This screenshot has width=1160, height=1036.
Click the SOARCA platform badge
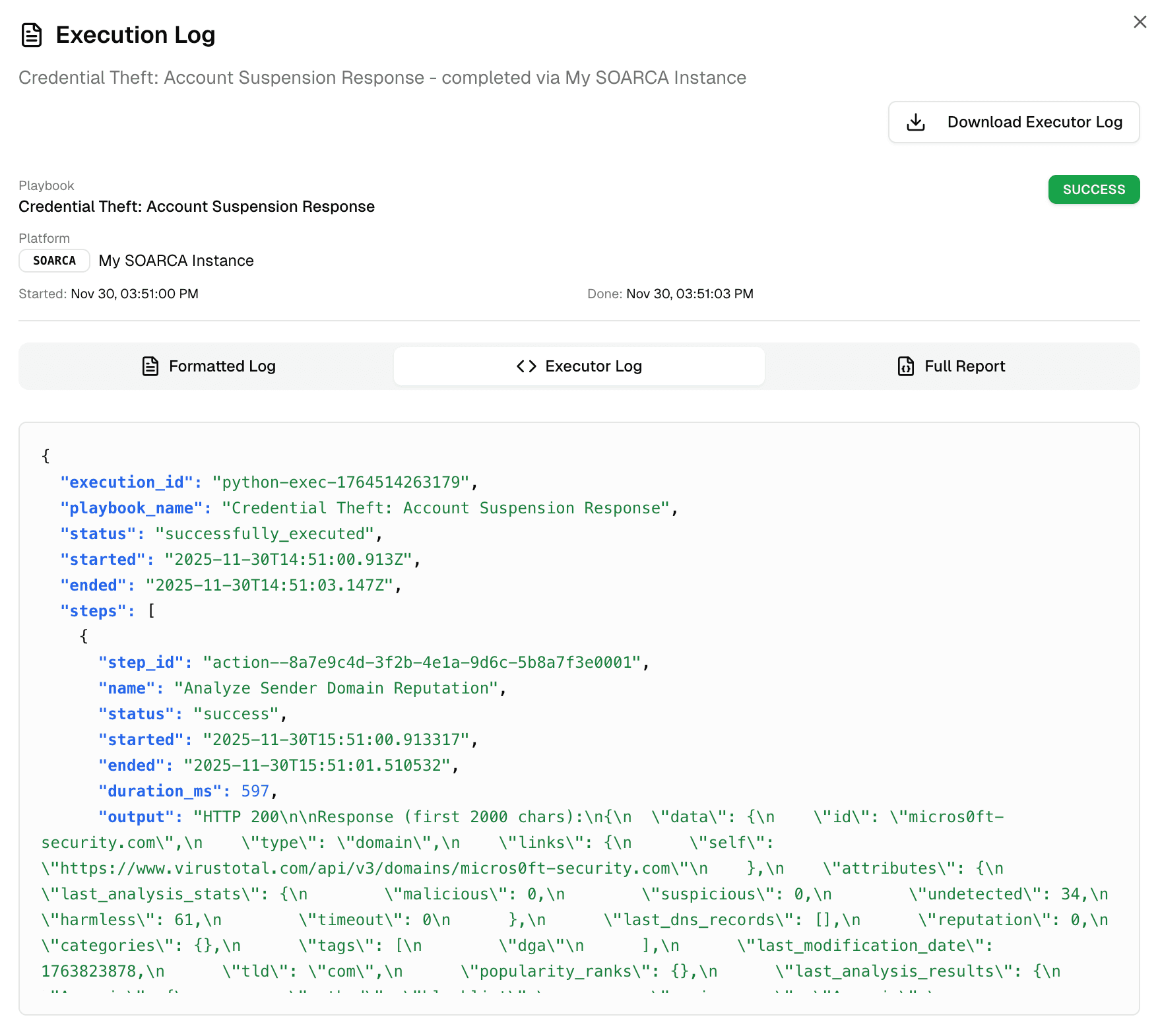(54, 261)
